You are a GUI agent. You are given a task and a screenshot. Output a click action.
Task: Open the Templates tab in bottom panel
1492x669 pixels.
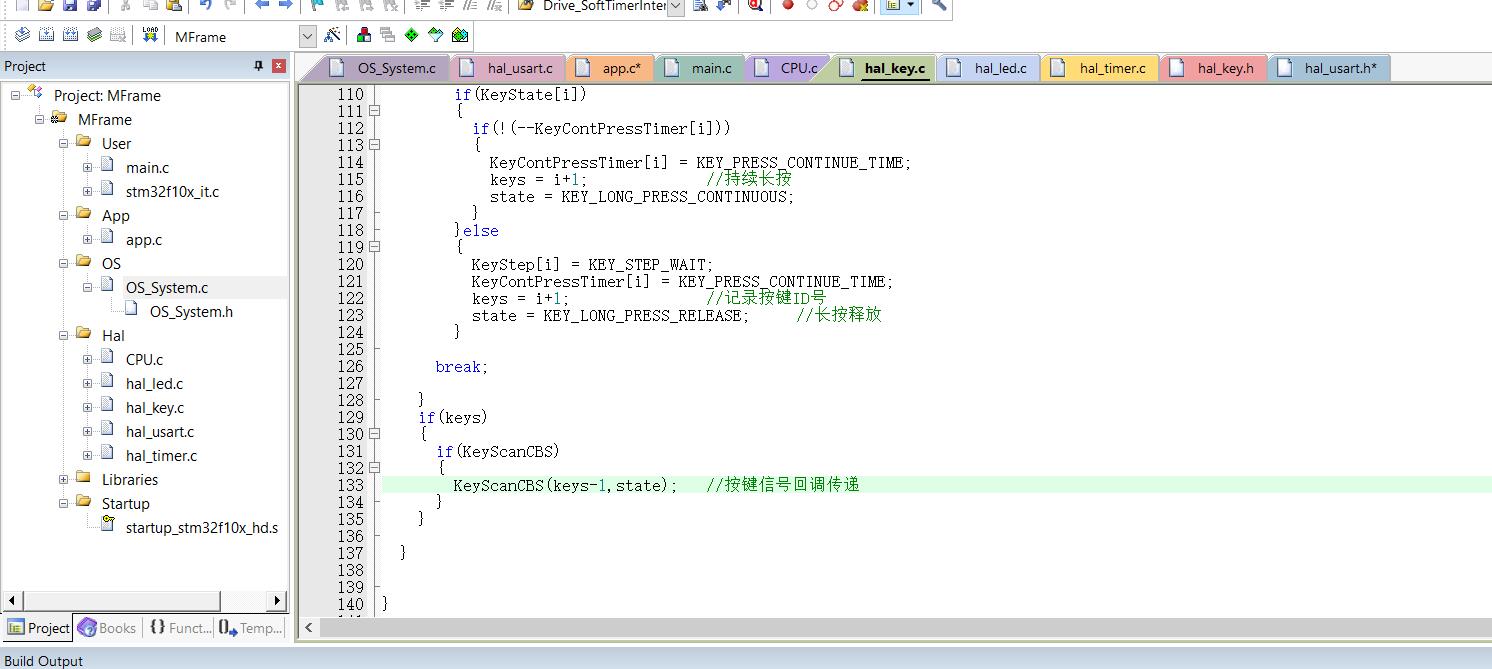pyautogui.click(x=250, y=628)
